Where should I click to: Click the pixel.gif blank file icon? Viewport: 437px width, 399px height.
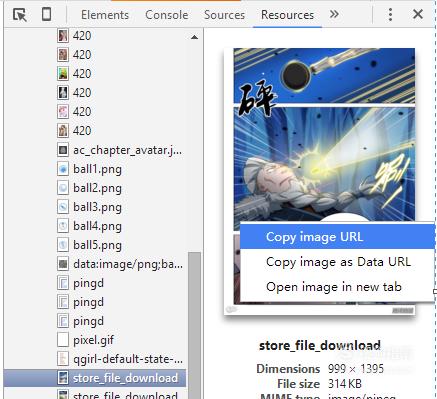coord(63,340)
